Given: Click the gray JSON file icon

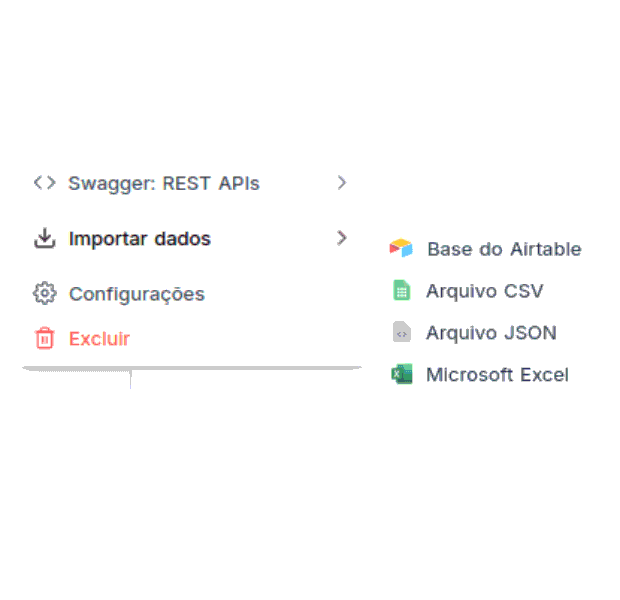Looking at the screenshot, I should tap(401, 333).
